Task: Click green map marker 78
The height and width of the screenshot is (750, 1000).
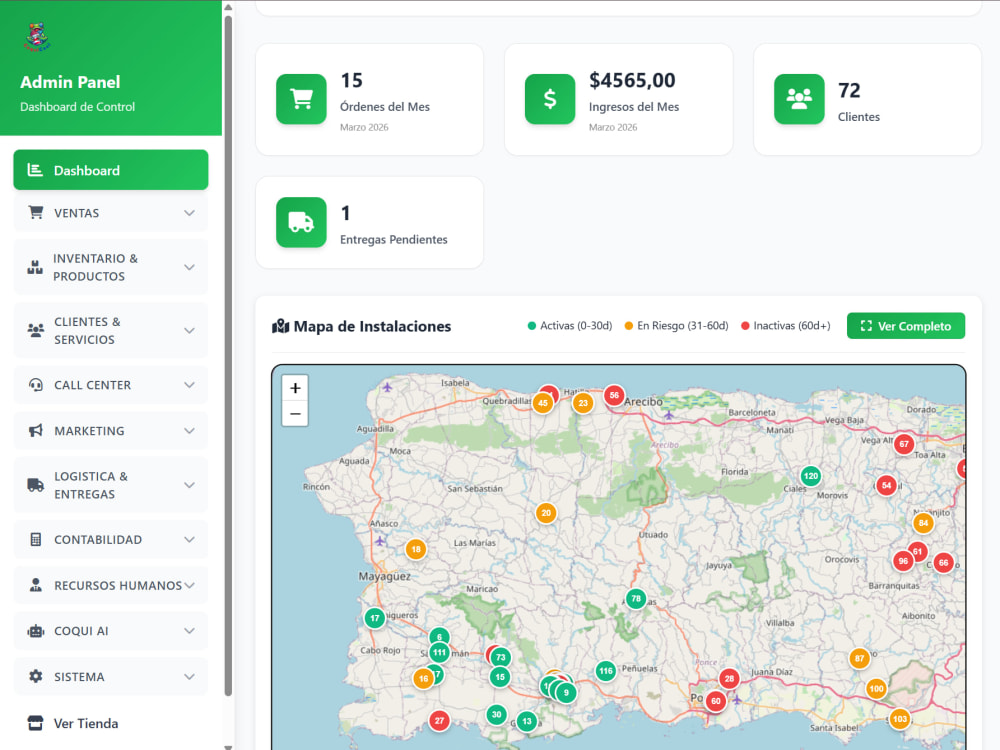Action: click(636, 599)
